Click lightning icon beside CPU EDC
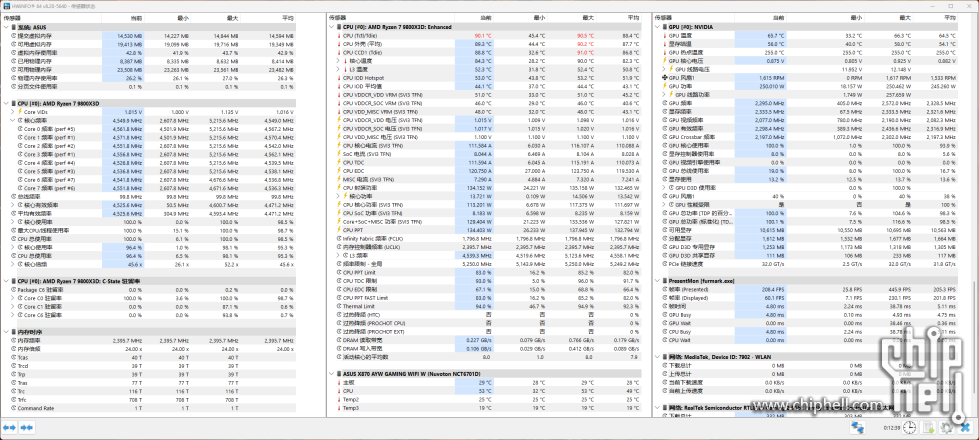This screenshot has height=440, width=979. pos(339,170)
